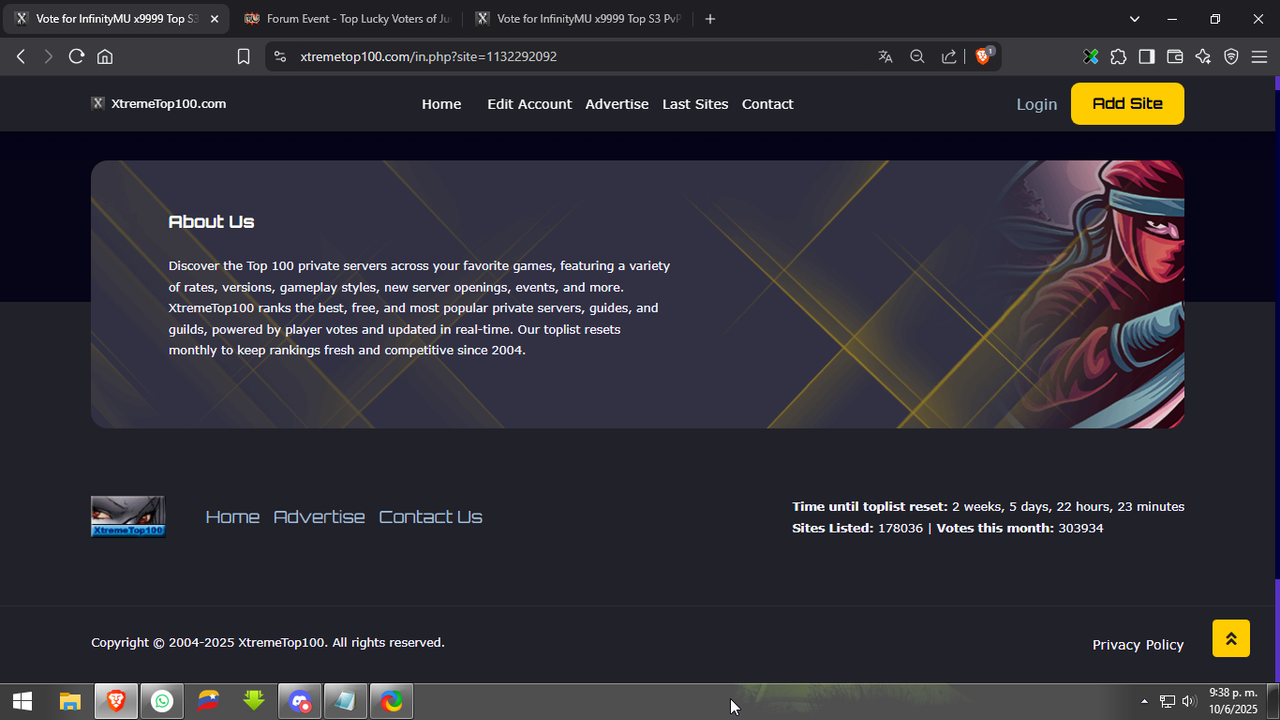Screen dimensions: 1280x720
Task: Click the footer Contact Us link
Action: pyautogui.click(x=430, y=517)
